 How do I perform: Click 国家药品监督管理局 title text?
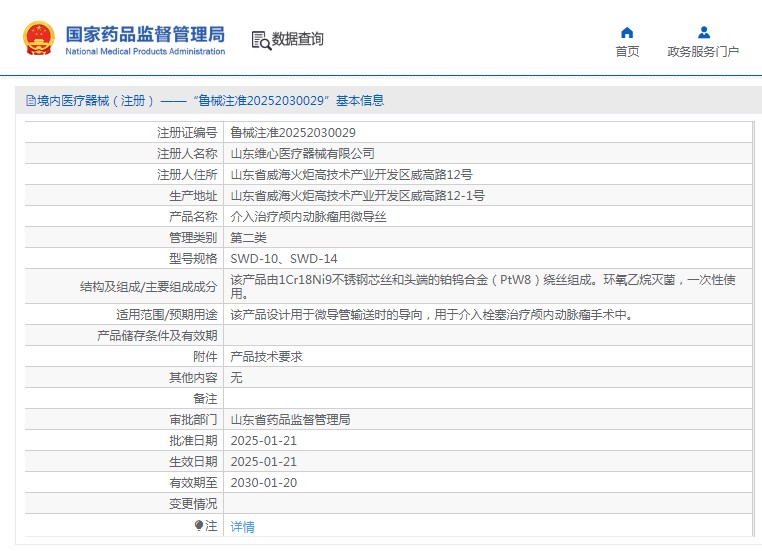point(145,34)
